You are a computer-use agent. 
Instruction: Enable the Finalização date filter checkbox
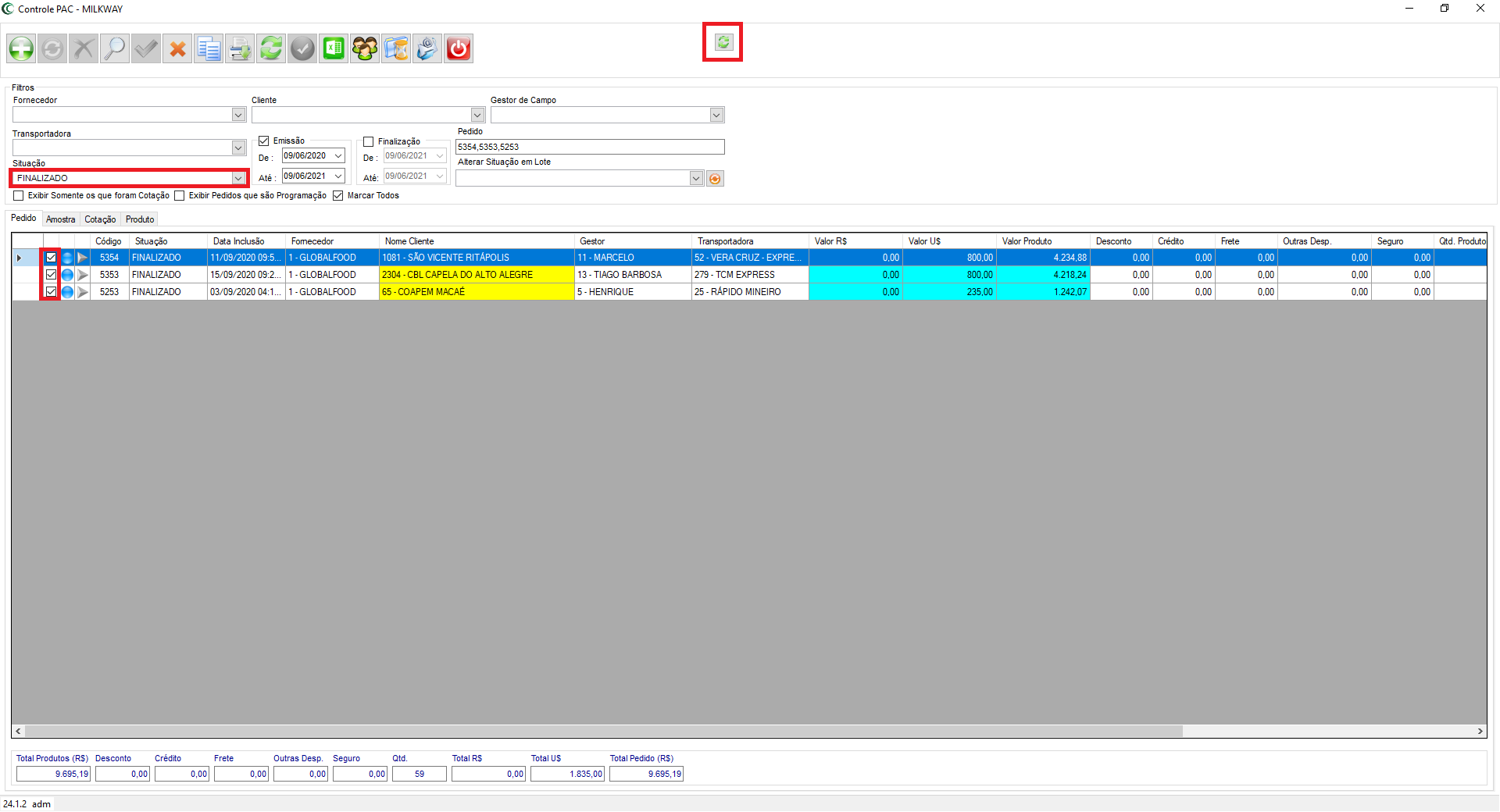click(x=369, y=142)
